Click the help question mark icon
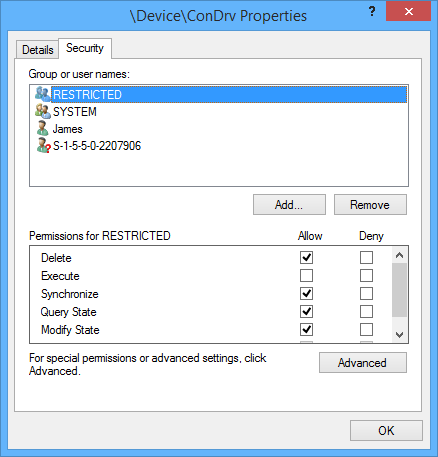The width and height of the screenshot is (438, 457). tap(372, 12)
